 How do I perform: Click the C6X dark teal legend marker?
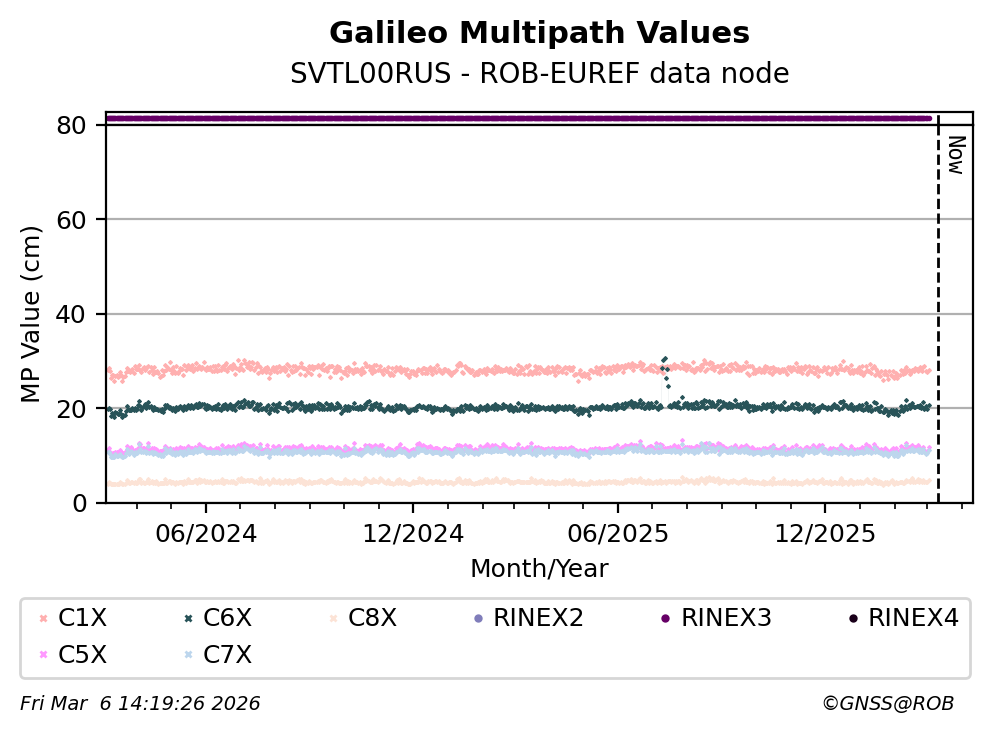point(187,619)
